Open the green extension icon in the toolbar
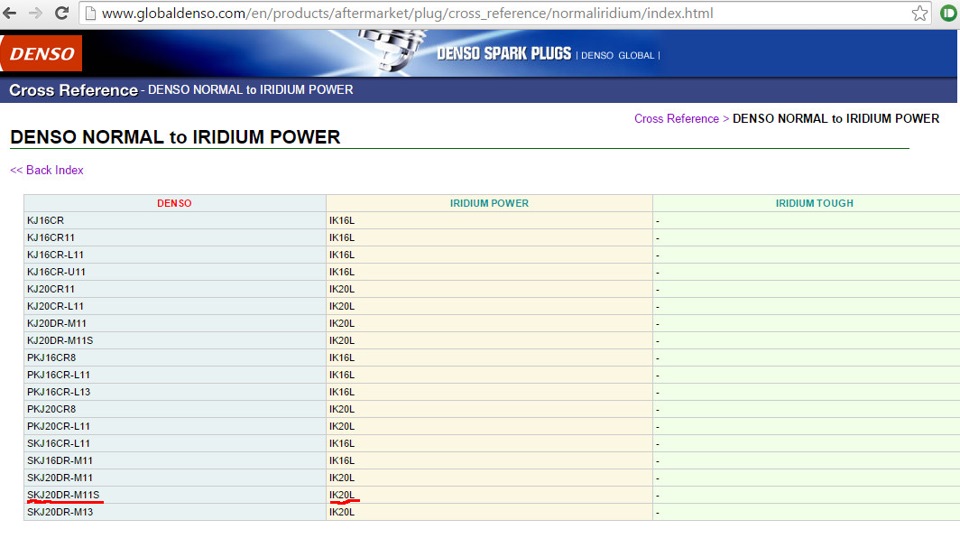The image size is (960, 557). [948, 13]
